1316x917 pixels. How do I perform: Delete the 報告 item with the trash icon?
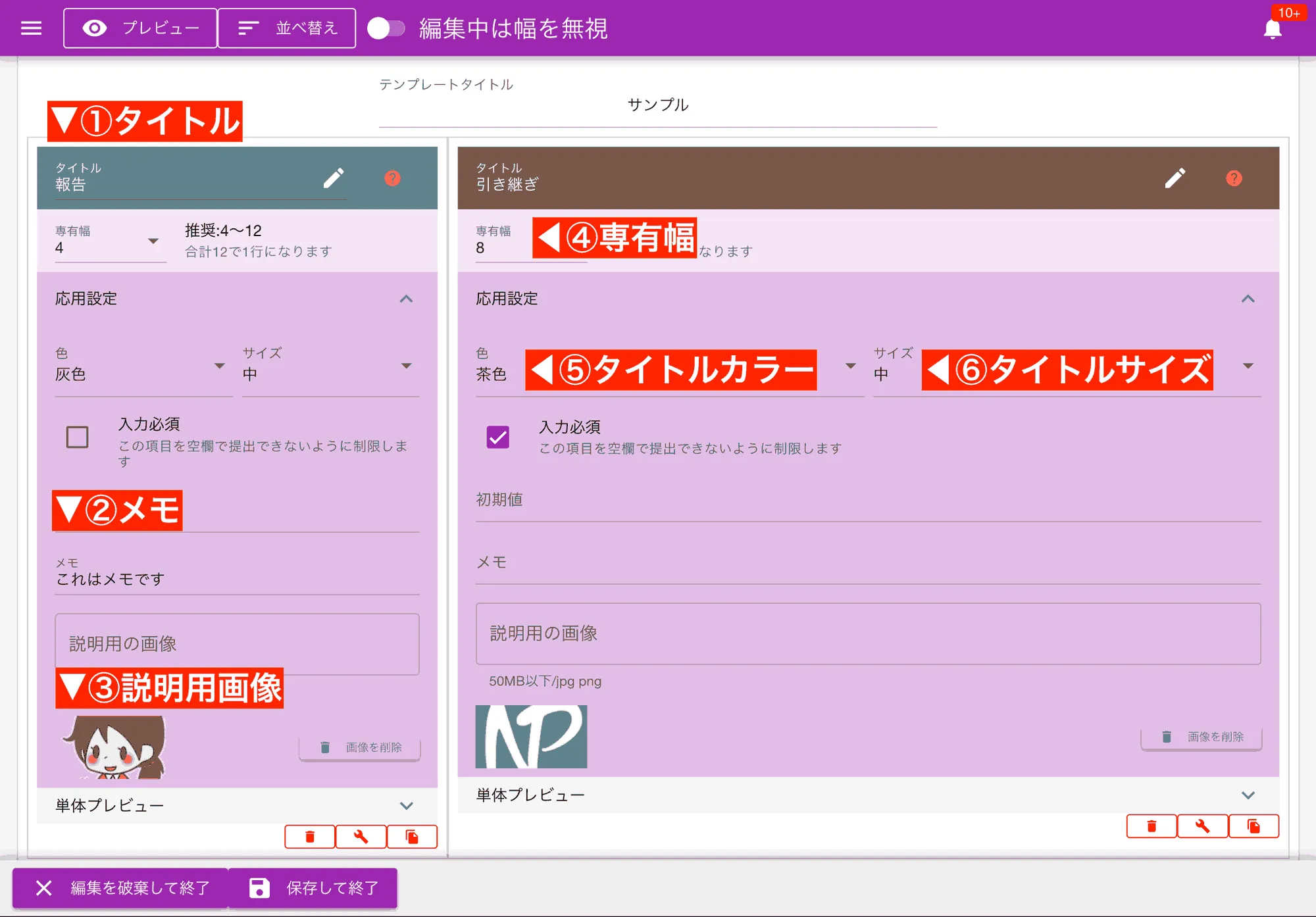309,836
